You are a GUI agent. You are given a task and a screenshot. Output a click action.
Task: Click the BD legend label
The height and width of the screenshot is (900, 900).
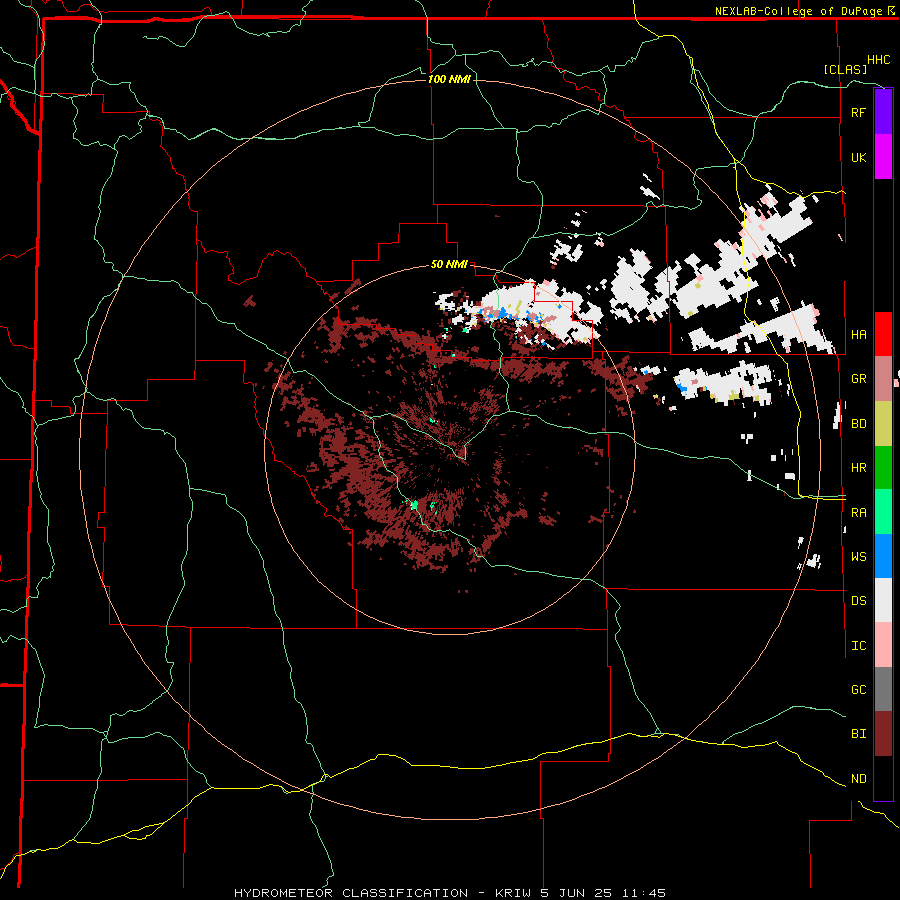(x=858, y=424)
